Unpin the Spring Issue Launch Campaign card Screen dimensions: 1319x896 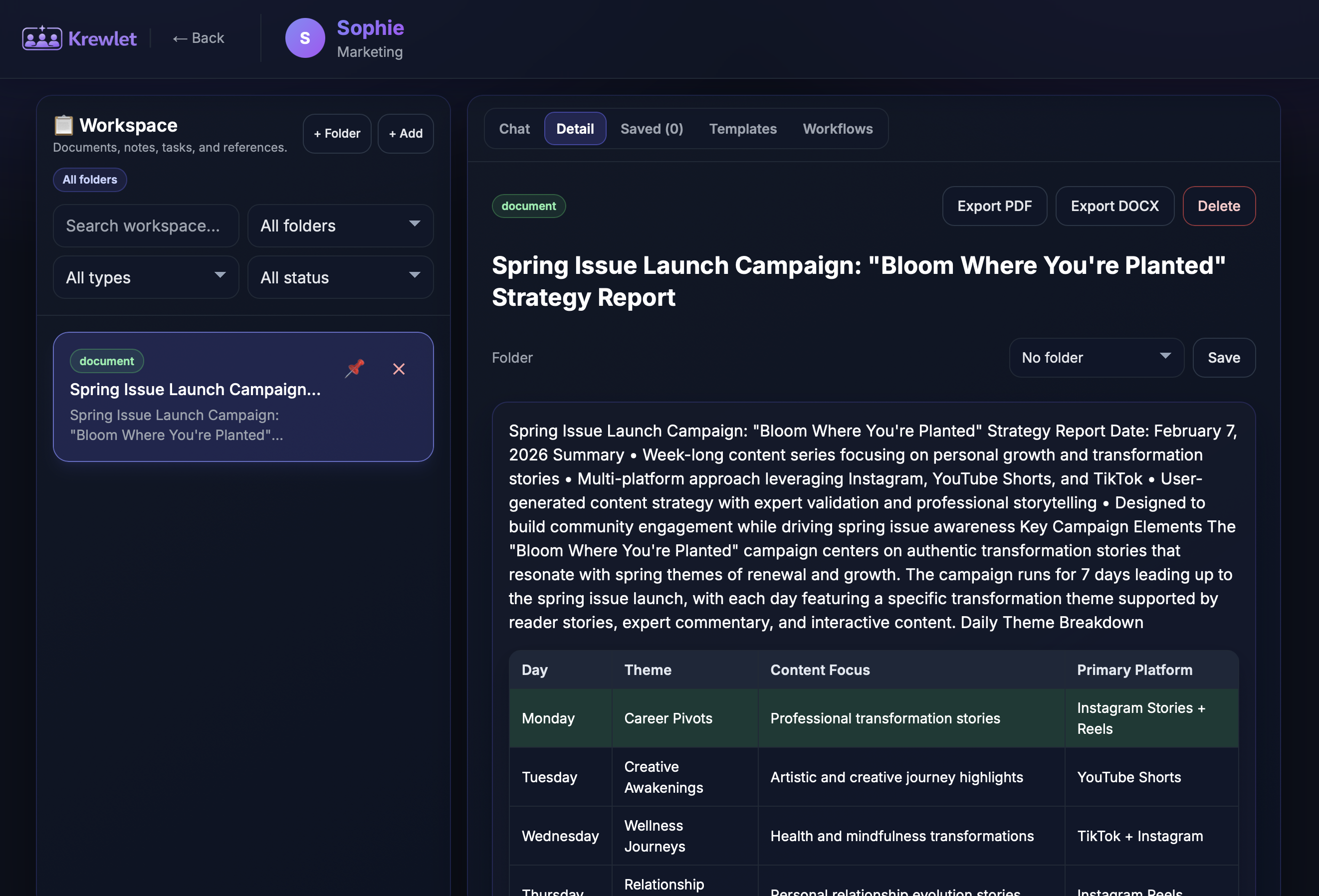pos(354,369)
